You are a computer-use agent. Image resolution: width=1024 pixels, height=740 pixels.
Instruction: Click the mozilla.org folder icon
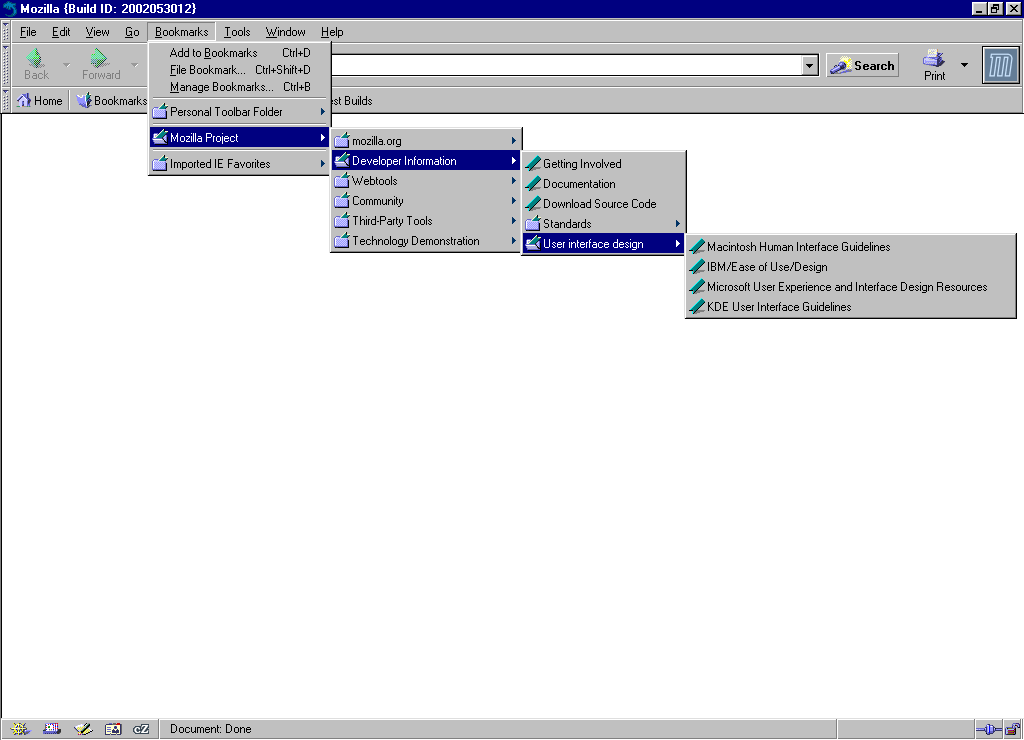pos(342,140)
